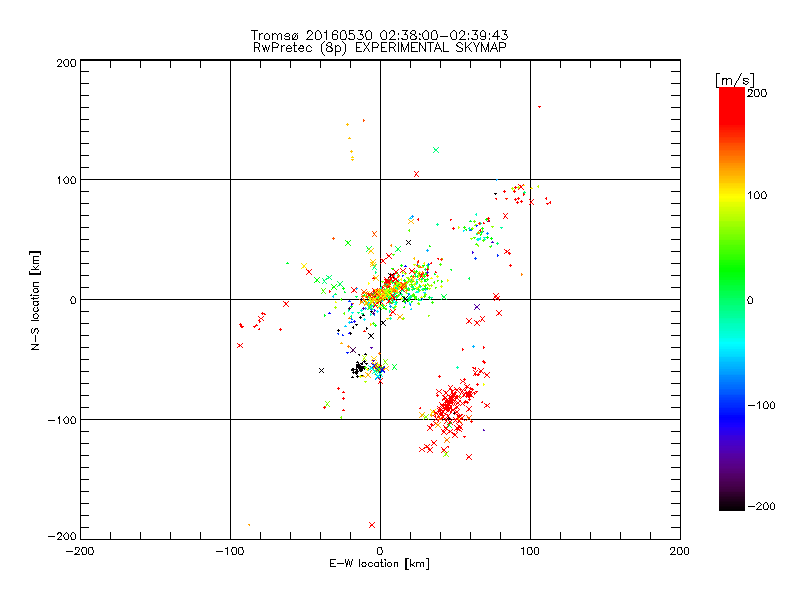Click the title line 'Tromsø 20160530 02:38:00-02:39:43'
800x600 pixels.
tap(379, 35)
